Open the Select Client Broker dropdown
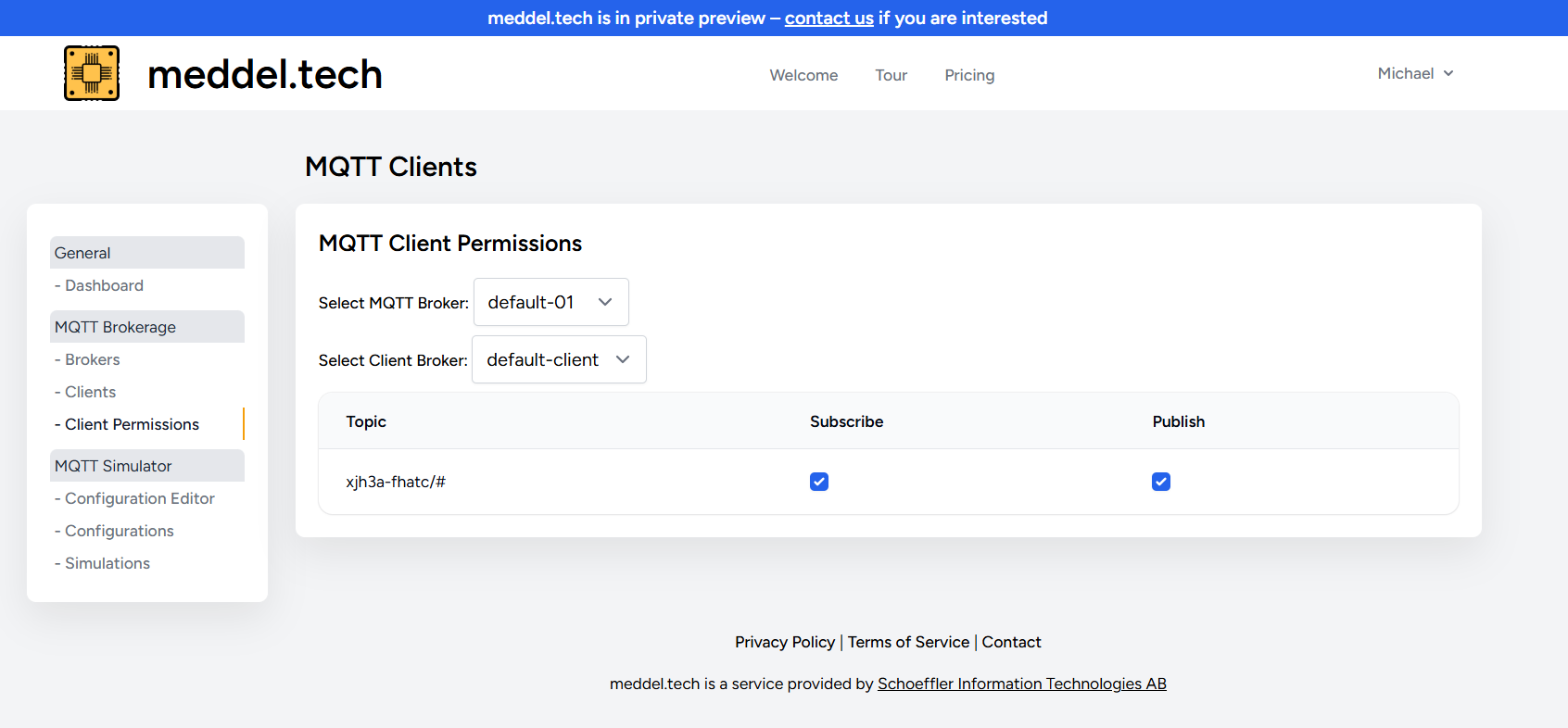1568x728 pixels. (x=559, y=359)
